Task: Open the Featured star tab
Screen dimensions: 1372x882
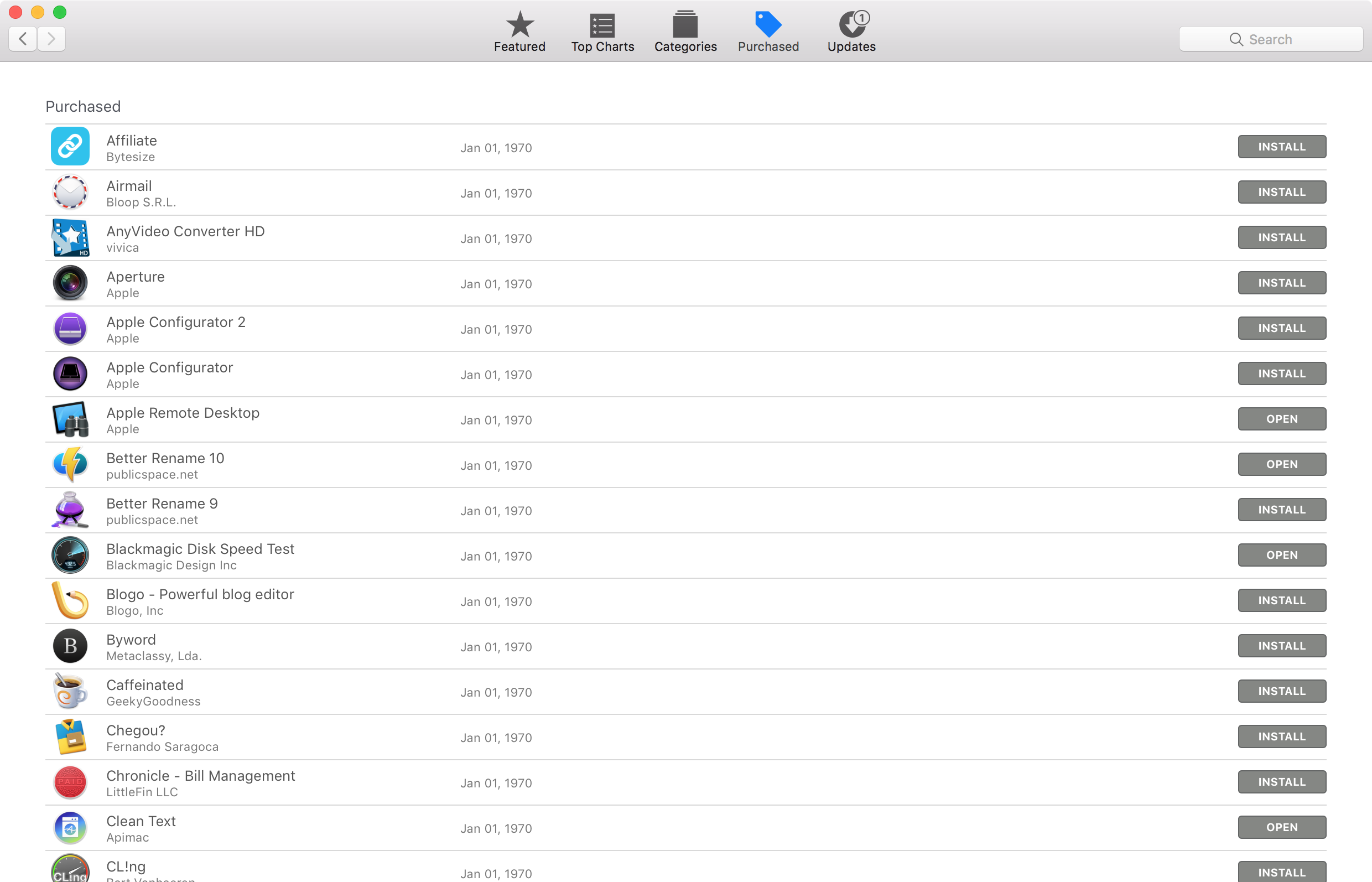Action: pyautogui.click(x=519, y=32)
